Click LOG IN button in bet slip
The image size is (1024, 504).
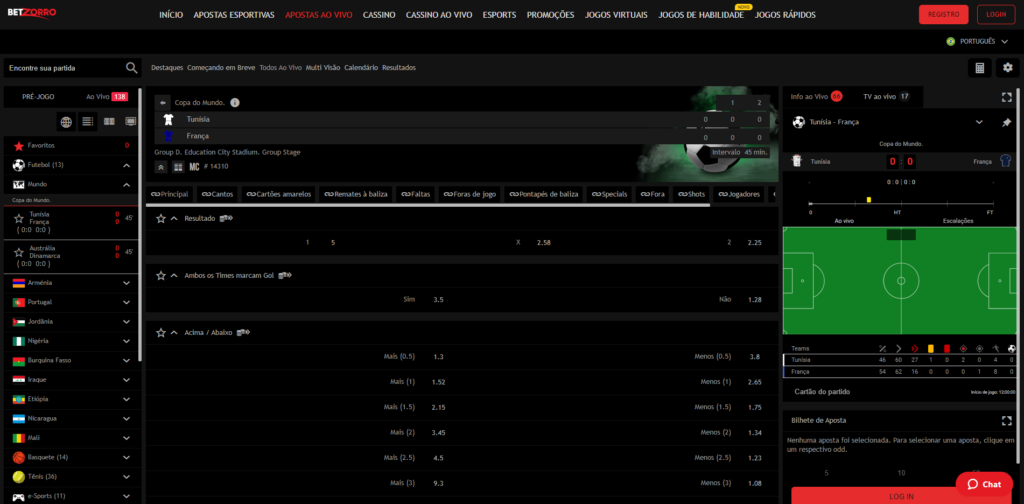tap(901, 496)
